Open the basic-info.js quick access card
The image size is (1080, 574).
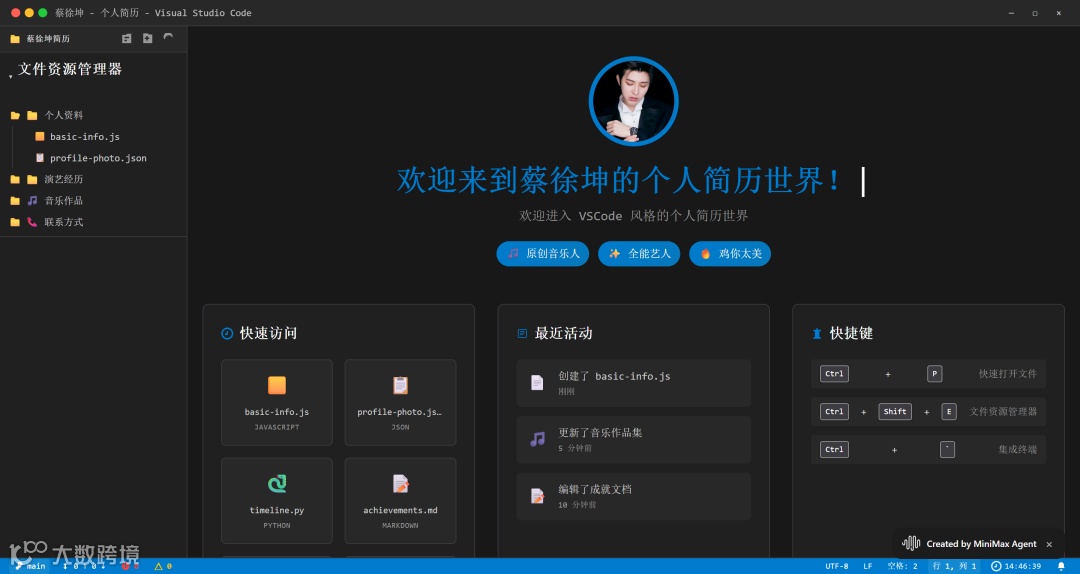click(x=277, y=402)
